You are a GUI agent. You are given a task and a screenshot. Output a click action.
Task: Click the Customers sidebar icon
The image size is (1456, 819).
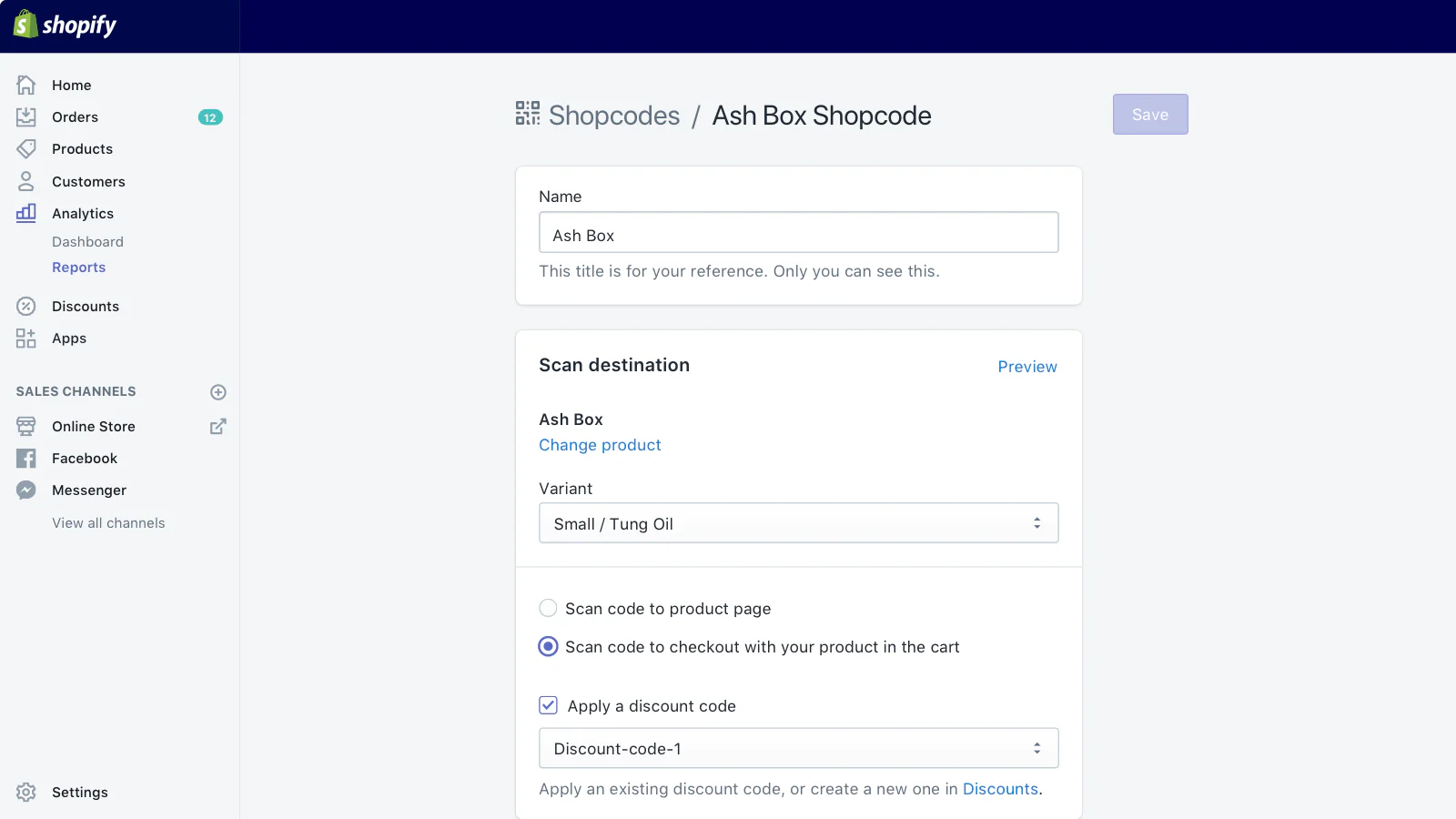click(25, 181)
